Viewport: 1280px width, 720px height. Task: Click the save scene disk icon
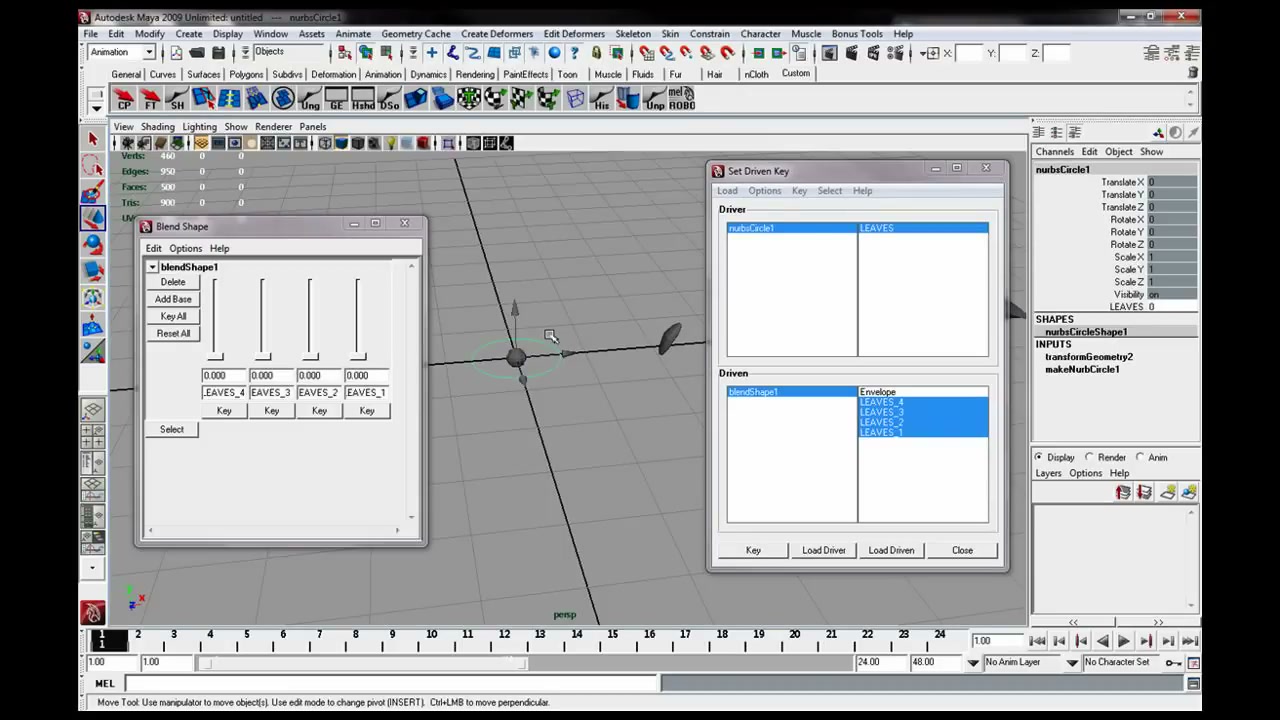click(218, 53)
